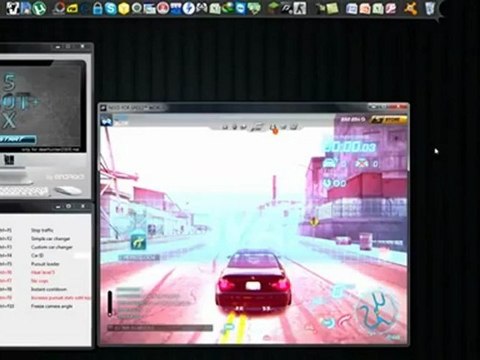Click the yellow car dock icon
The image size is (480, 360).
point(72,8)
